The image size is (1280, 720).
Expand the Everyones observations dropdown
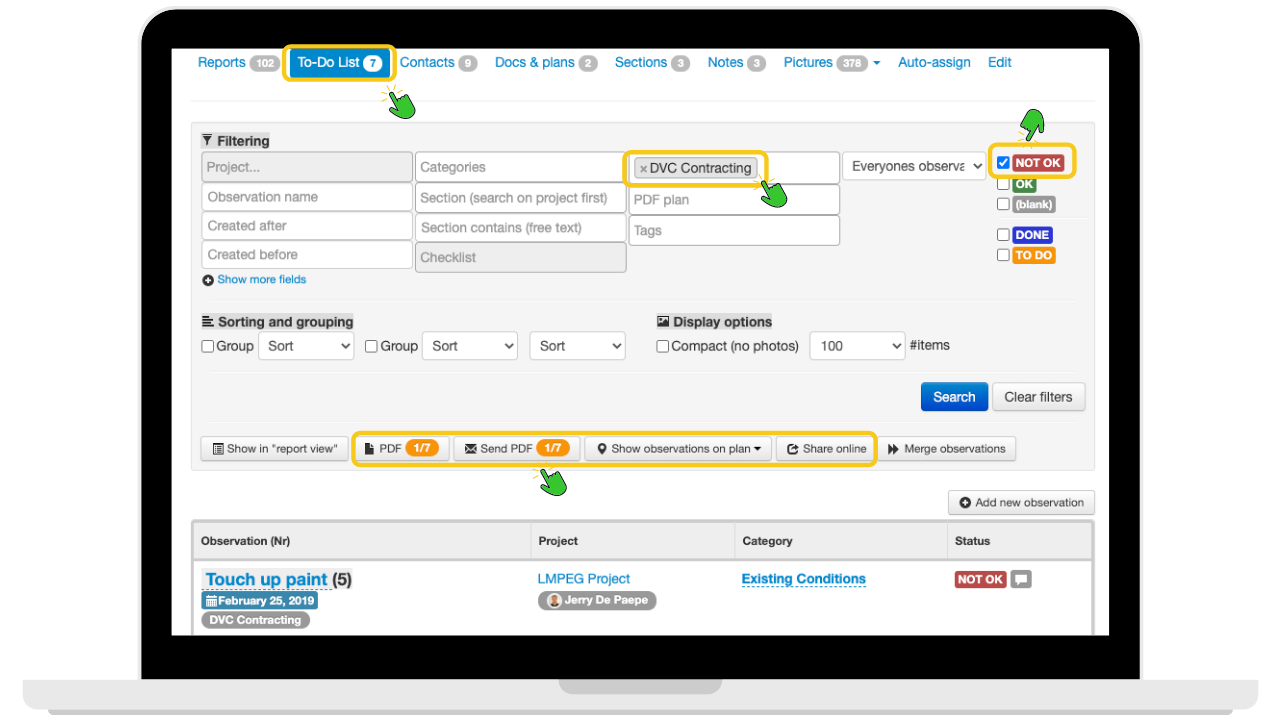[x=917, y=167]
